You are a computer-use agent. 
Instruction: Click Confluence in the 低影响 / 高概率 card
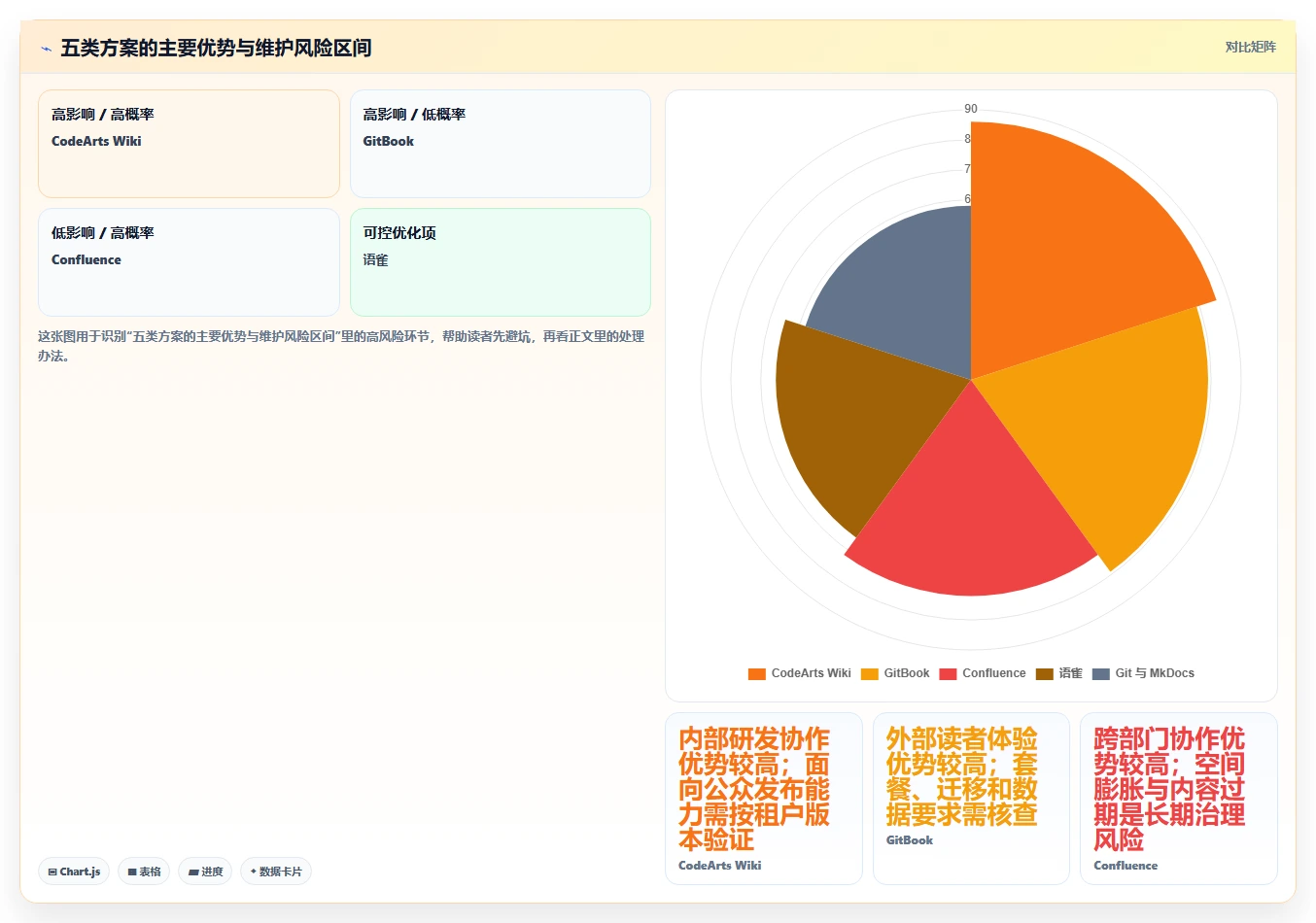coord(87,259)
